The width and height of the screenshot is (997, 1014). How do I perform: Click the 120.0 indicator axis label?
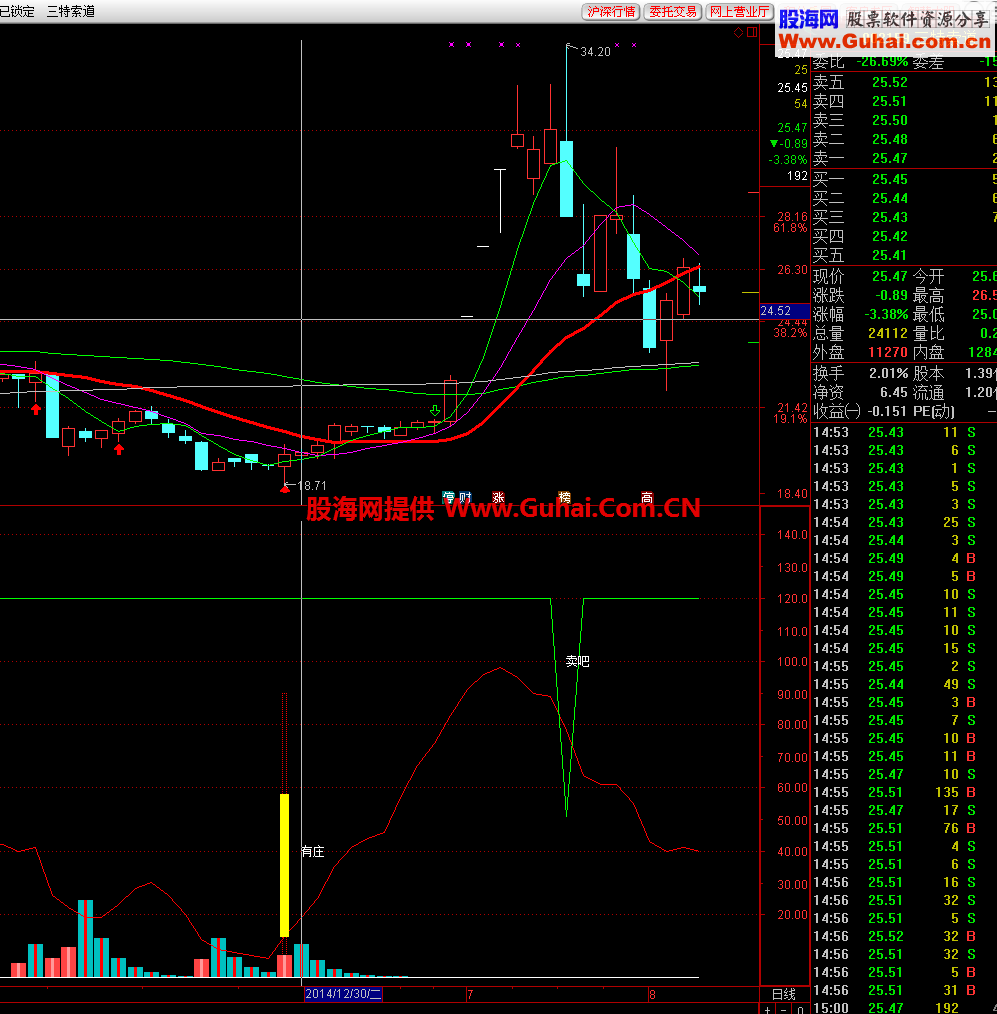792,599
